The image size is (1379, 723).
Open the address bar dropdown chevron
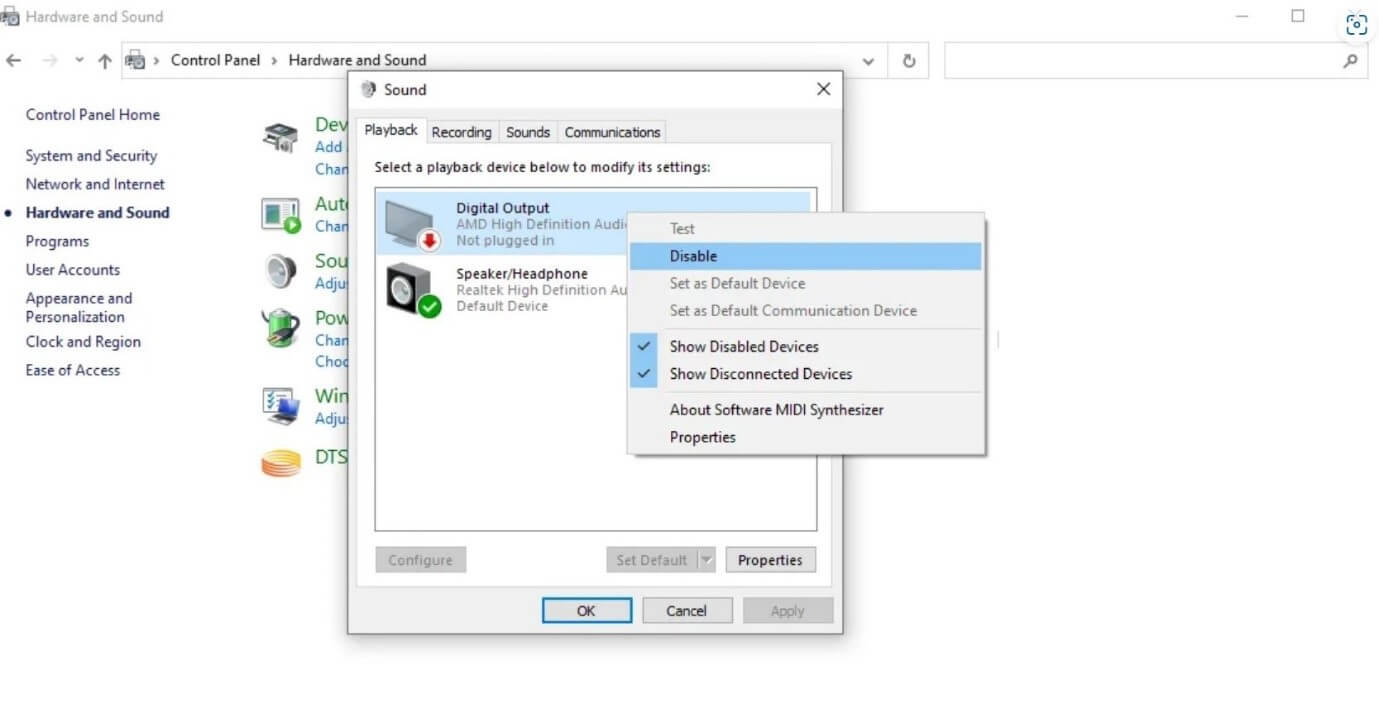(x=868, y=61)
